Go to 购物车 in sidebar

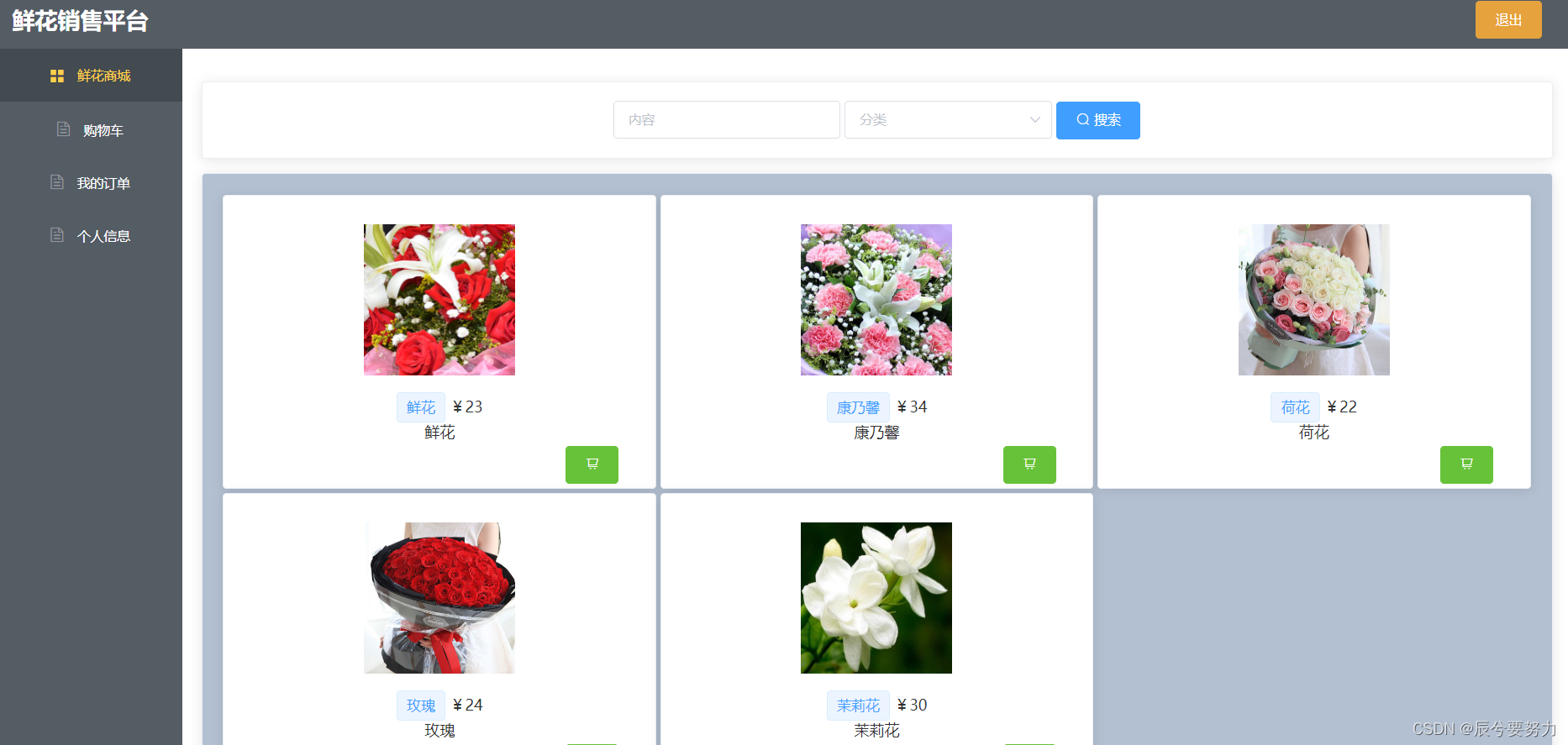[x=91, y=130]
